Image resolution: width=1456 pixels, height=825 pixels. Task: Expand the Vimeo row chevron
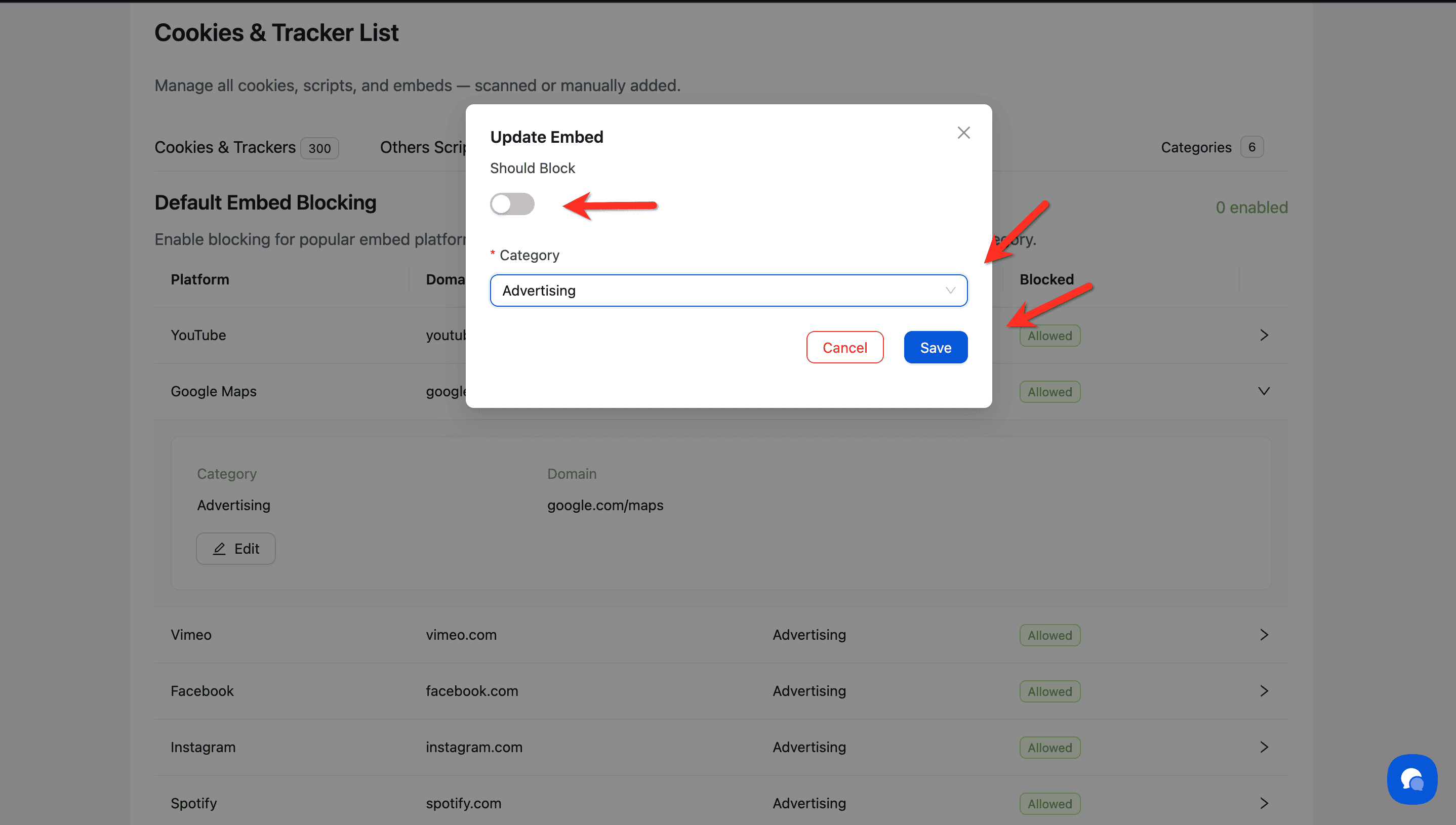[x=1263, y=635]
